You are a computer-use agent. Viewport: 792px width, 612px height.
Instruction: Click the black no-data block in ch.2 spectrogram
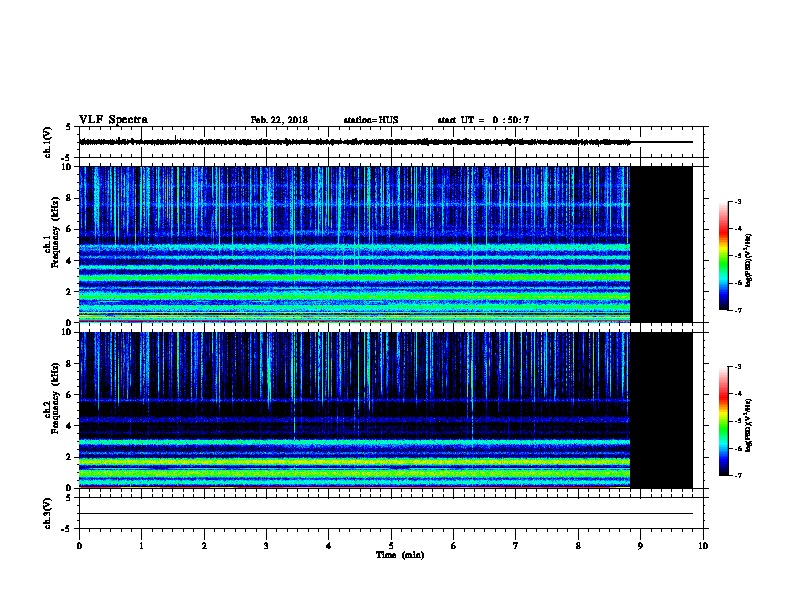(662, 410)
